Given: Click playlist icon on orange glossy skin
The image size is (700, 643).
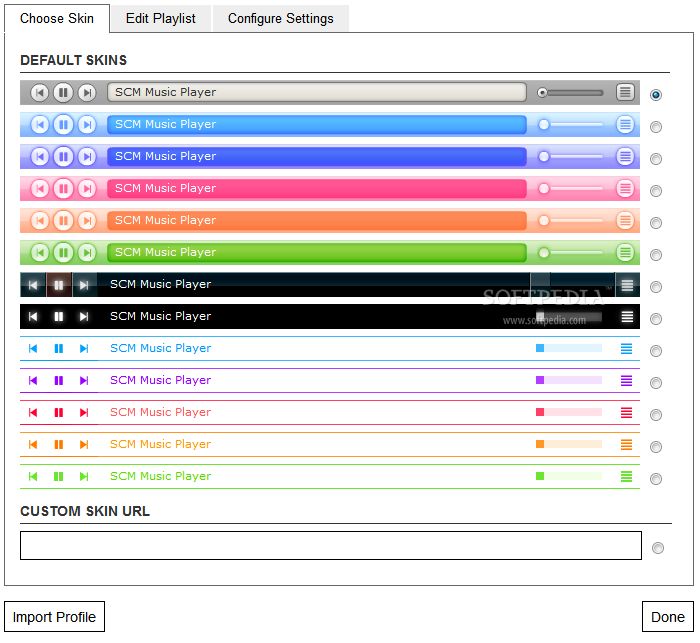Looking at the screenshot, I should click(x=625, y=221).
